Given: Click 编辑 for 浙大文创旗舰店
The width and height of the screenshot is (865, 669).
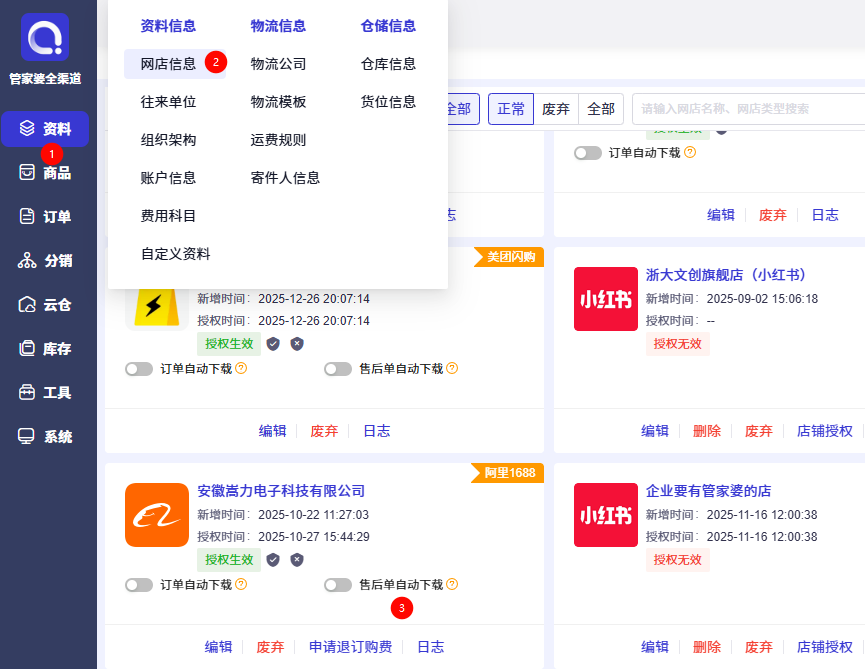Looking at the screenshot, I should 655,431.
